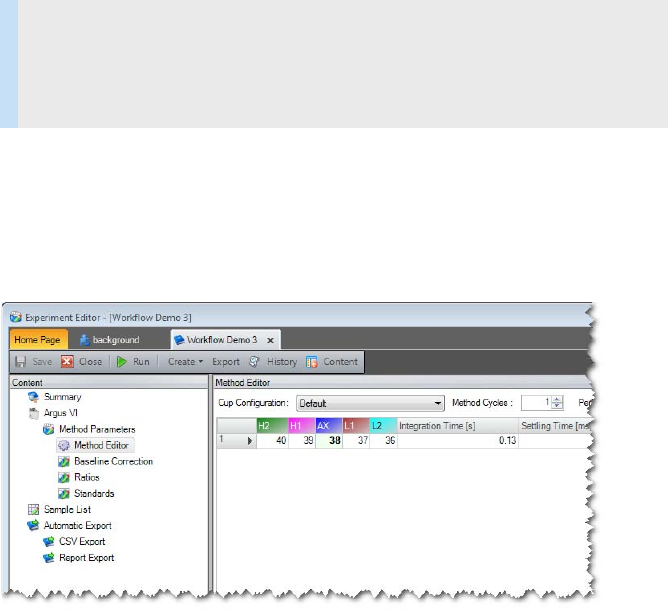Click the Settling Time column header
Screen dimensions: 668x611
554,426
